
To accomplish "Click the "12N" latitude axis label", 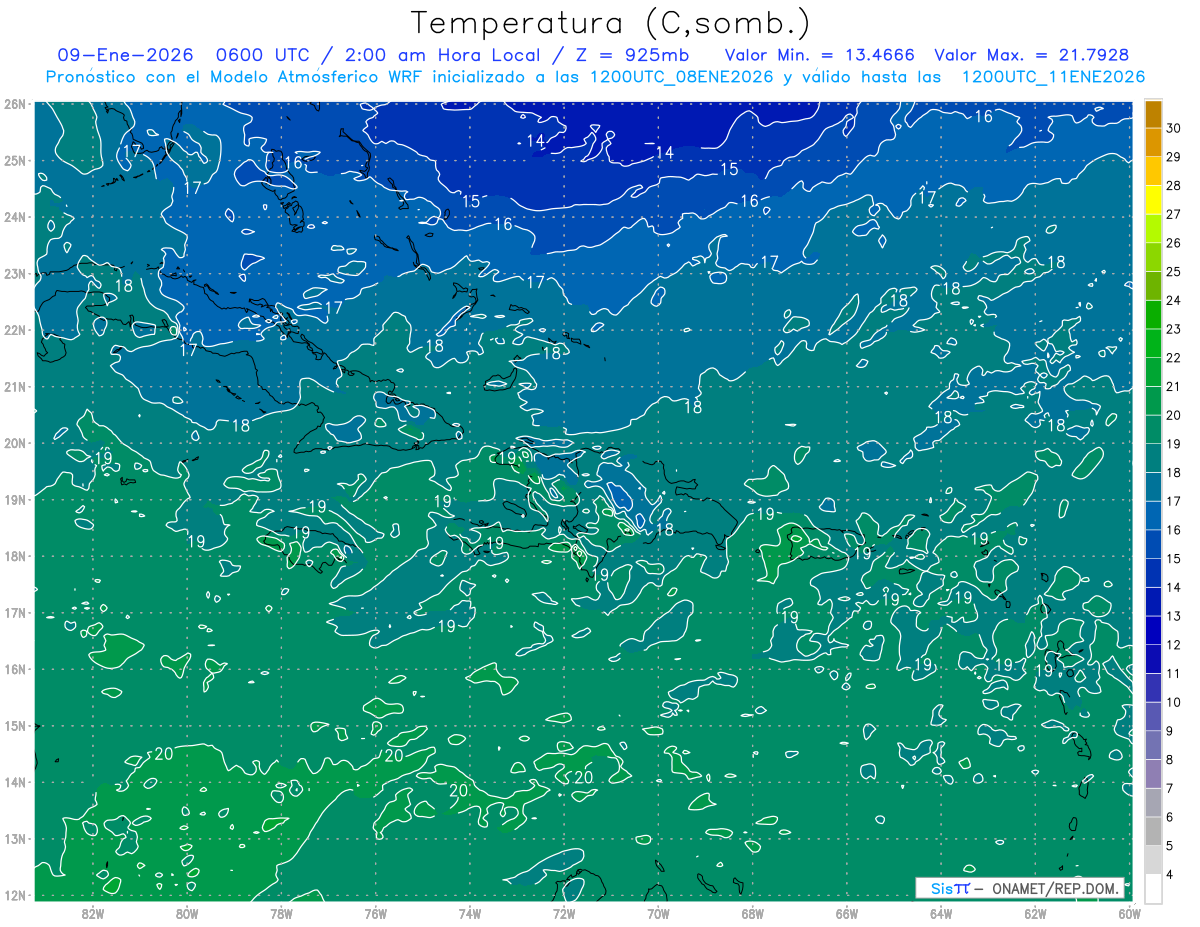I will pos(15,895).
